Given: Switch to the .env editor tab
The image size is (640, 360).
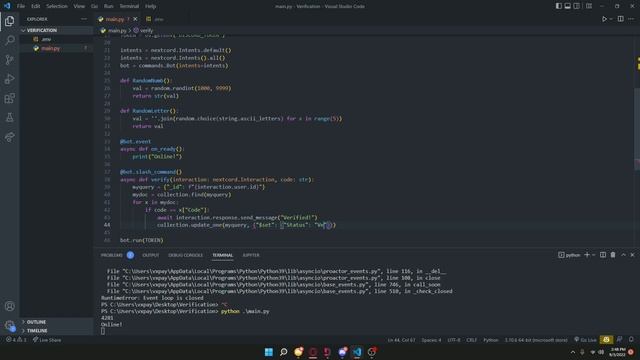Looking at the screenshot, I should (156, 19).
